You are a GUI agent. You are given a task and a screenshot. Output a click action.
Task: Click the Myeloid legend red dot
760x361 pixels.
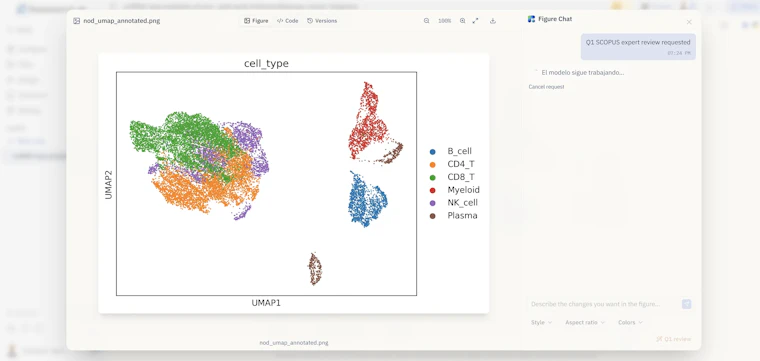point(433,190)
